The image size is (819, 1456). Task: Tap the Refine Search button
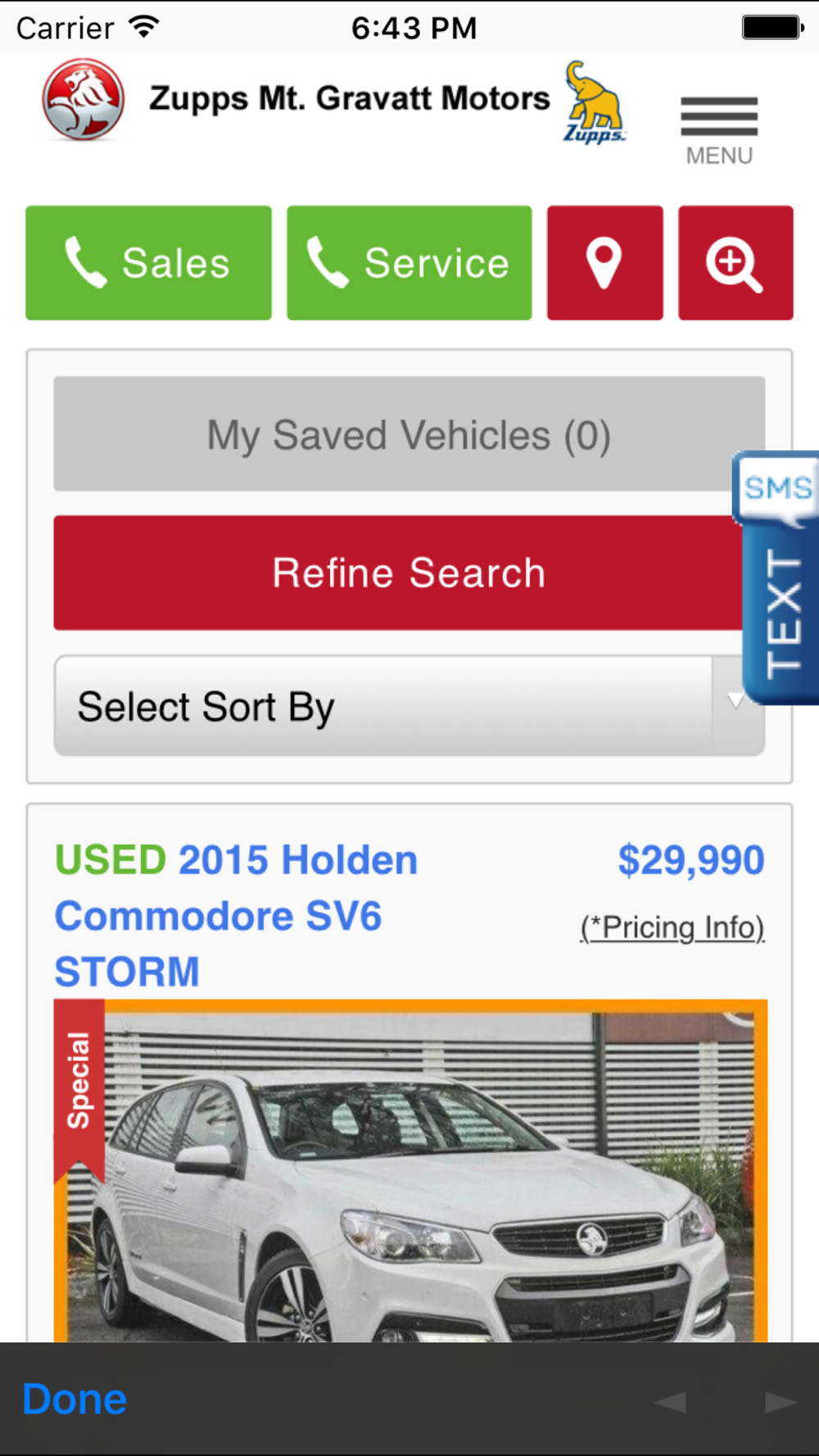coord(409,572)
